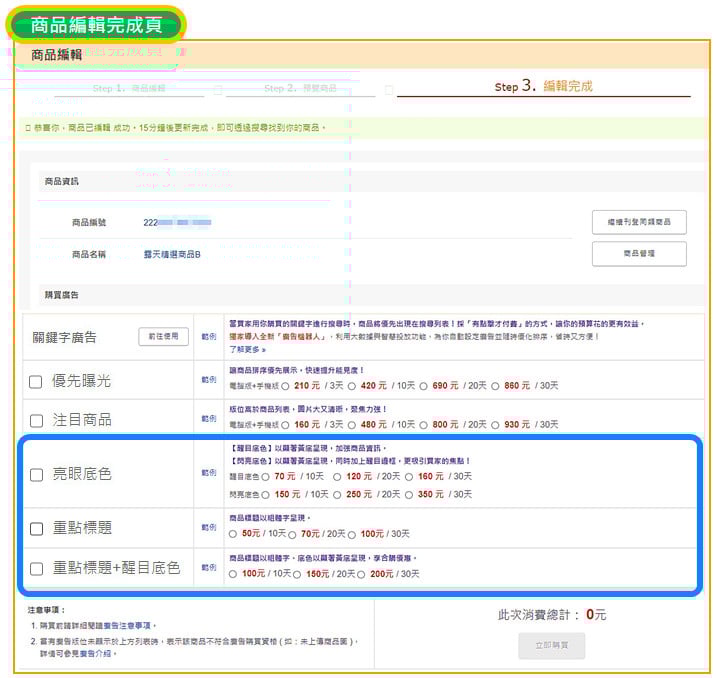
Task: Pick 醒目底色 70元 / 10天 radio
Action: [264, 477]
